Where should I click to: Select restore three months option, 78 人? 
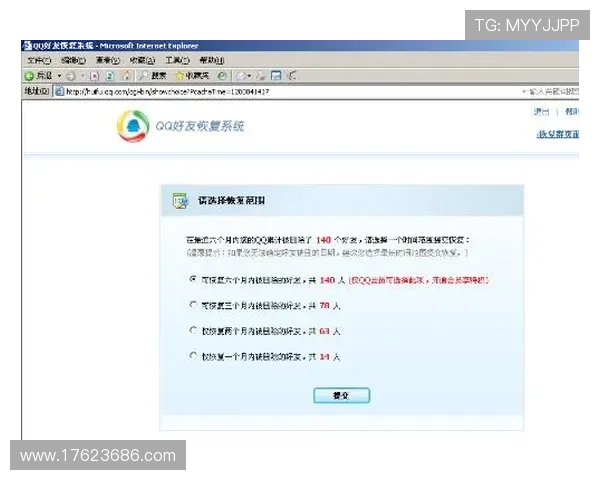193,305
